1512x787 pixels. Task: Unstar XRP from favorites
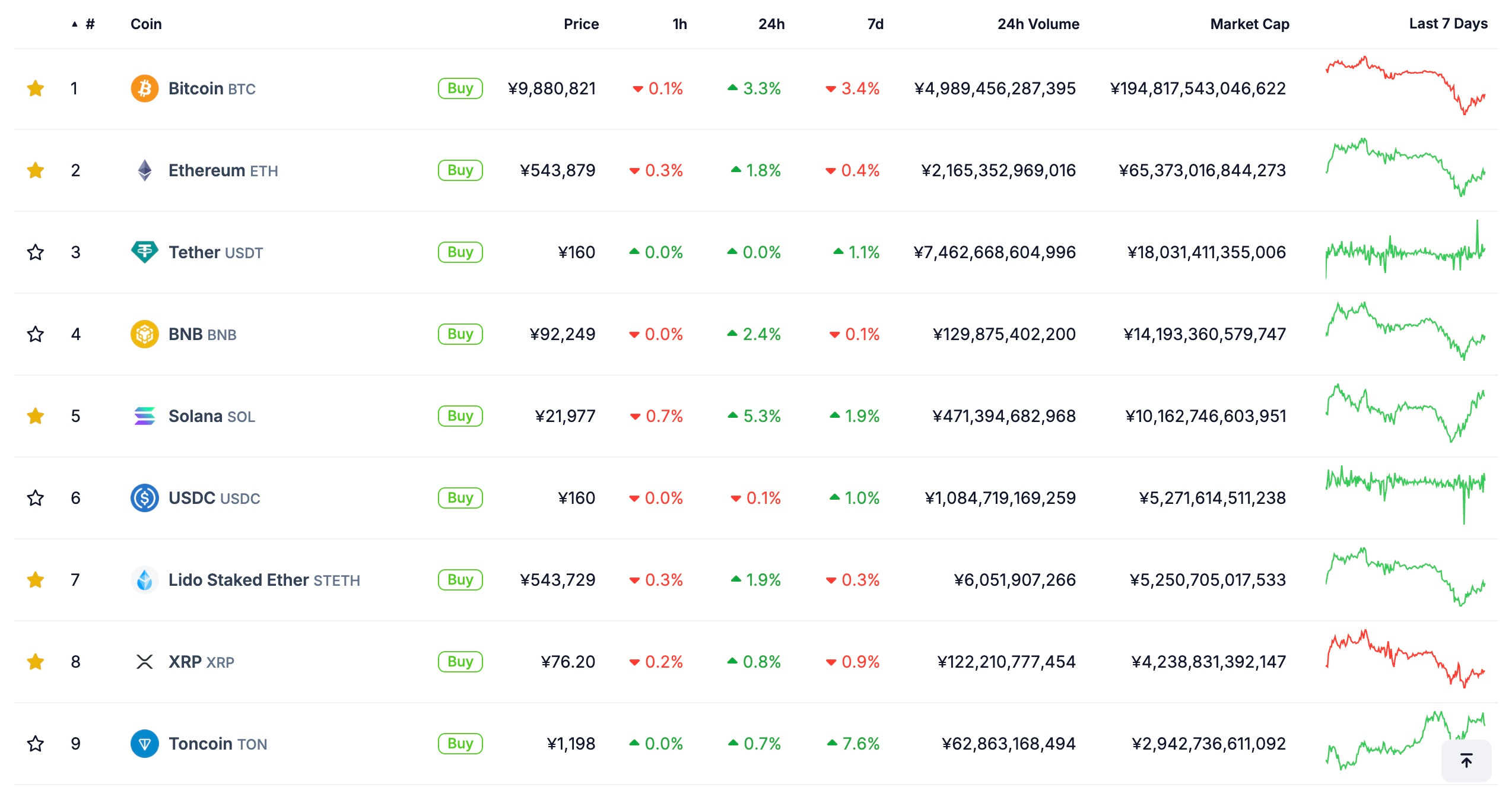coord(36,662)
